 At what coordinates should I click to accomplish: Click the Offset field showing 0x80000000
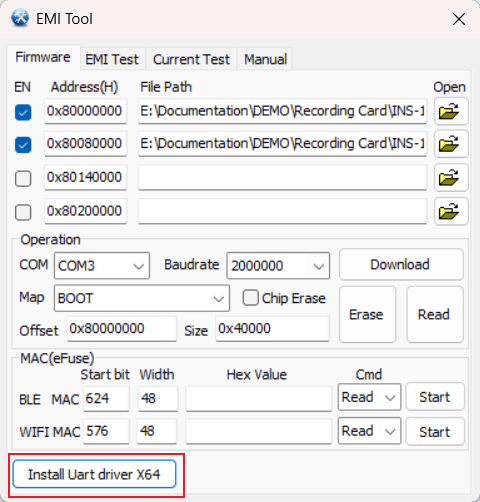(x=121, y=329)
